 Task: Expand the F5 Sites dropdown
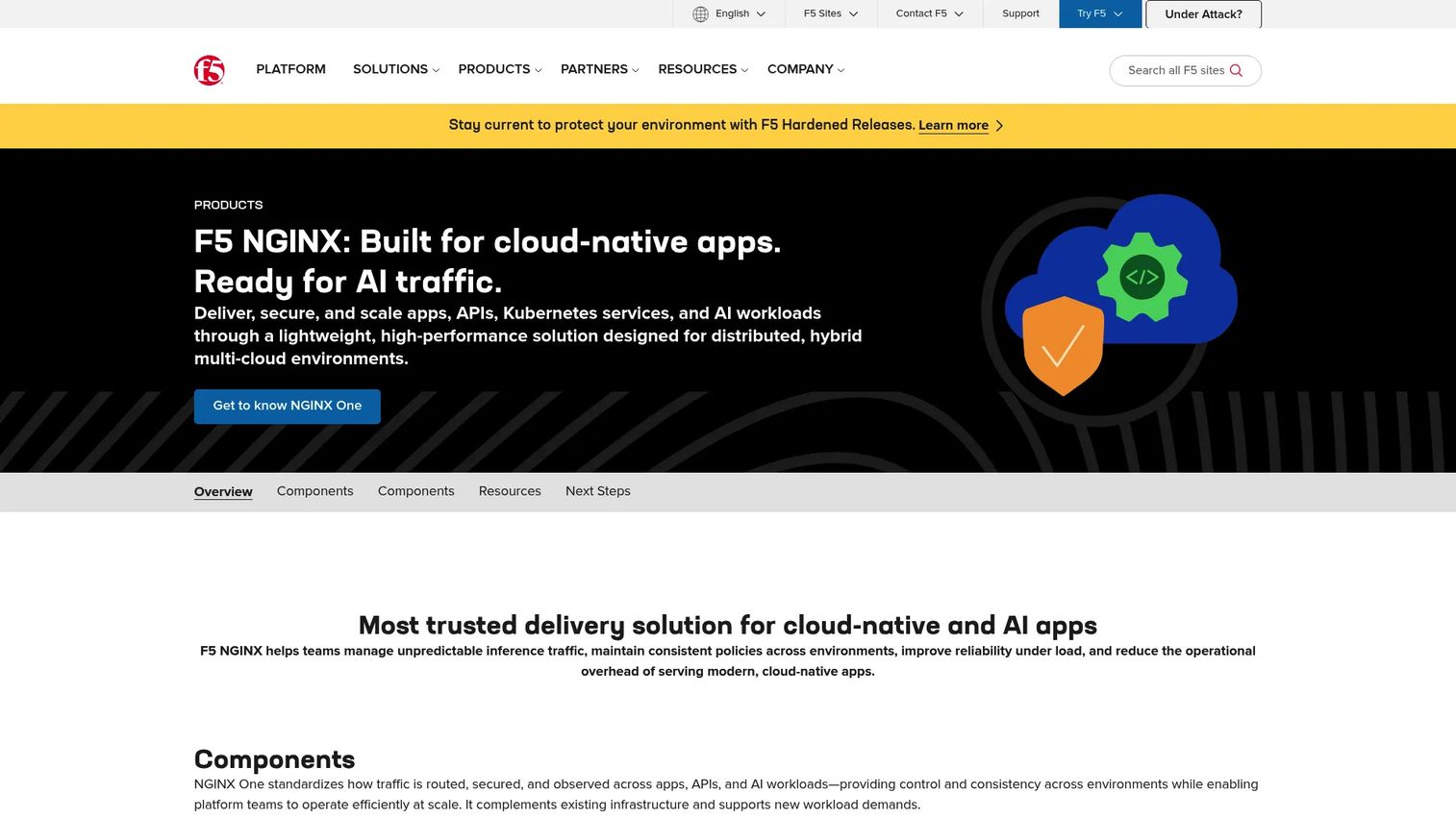(831, 13)
